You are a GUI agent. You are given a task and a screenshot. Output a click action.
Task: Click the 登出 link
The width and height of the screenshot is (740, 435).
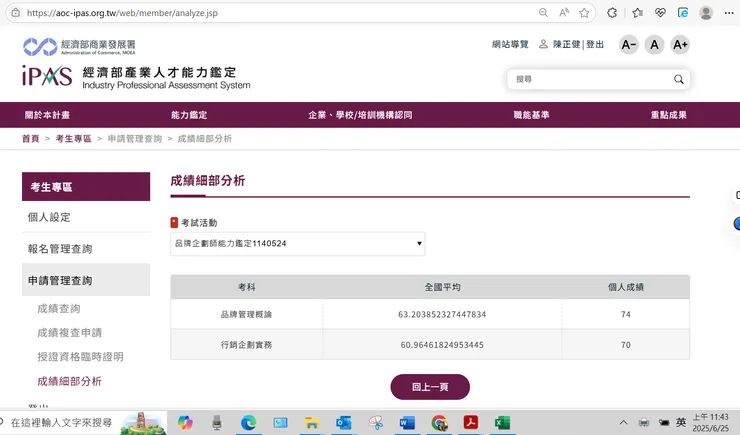pos(595,44)
